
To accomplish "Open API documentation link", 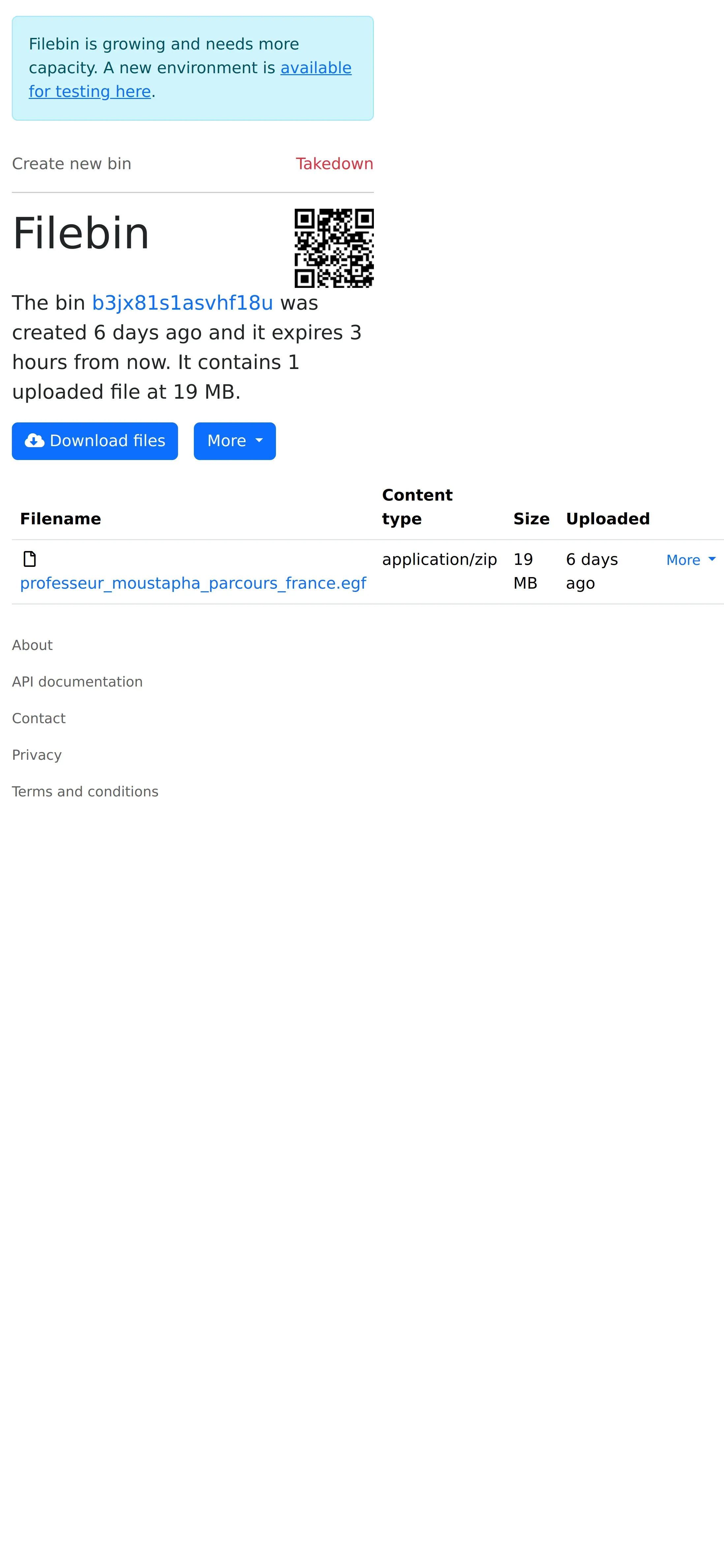I will [77, 682].
